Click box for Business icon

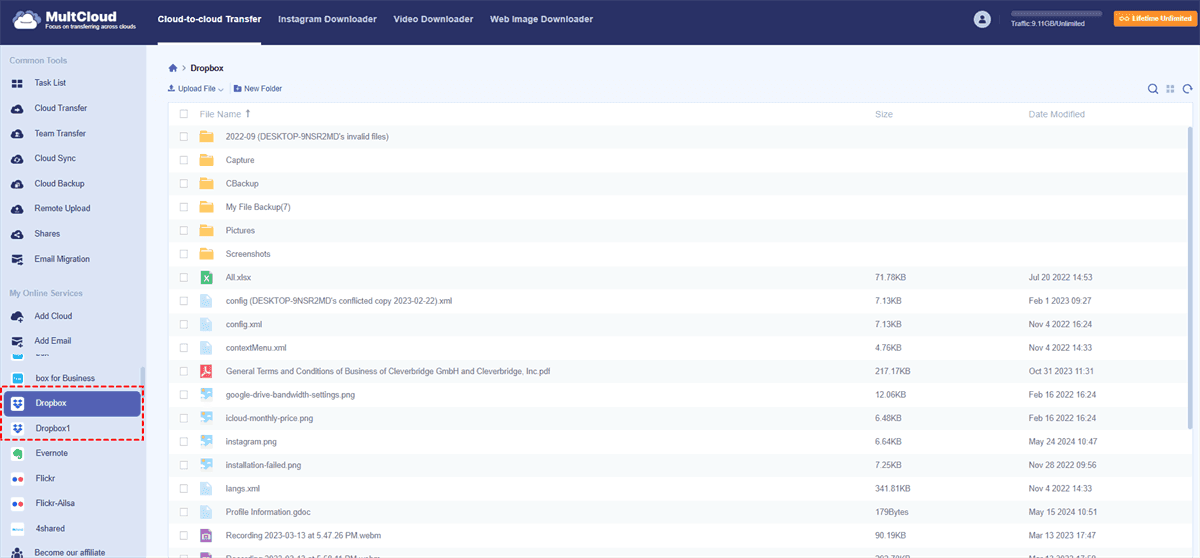(x=17, y=378)
